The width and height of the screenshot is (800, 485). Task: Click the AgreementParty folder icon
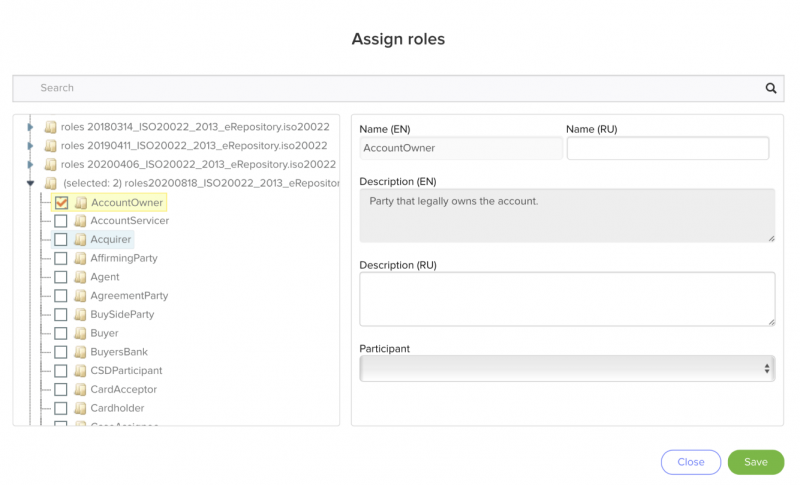pyautogui.click(x=80, y=296)
